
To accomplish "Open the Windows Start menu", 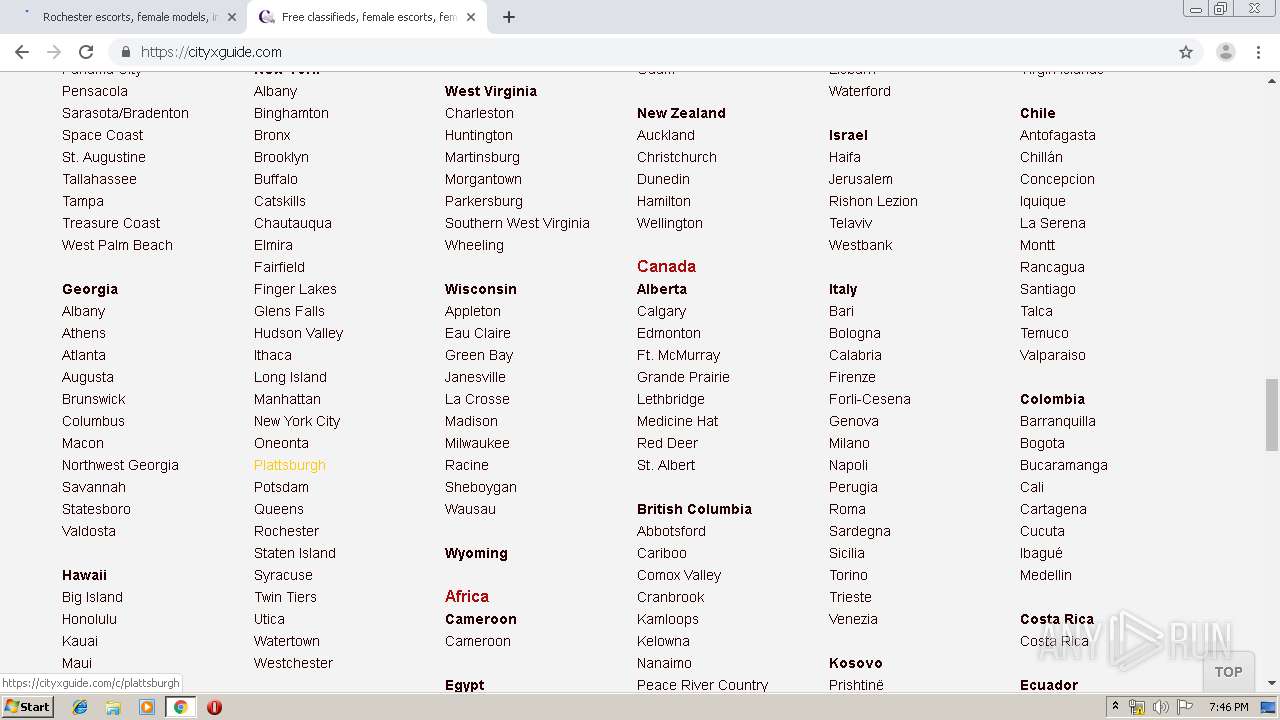I will tap(27, 707).
